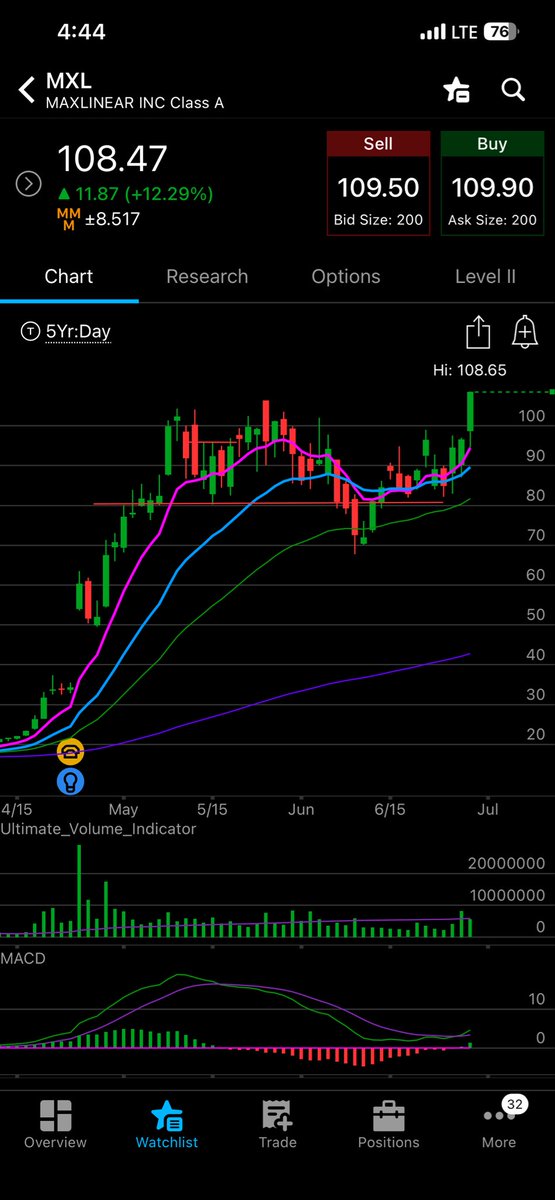The image size is (555, 1200).
Task: Expand quote details round chevron button
Action: [x=28, y=183]
